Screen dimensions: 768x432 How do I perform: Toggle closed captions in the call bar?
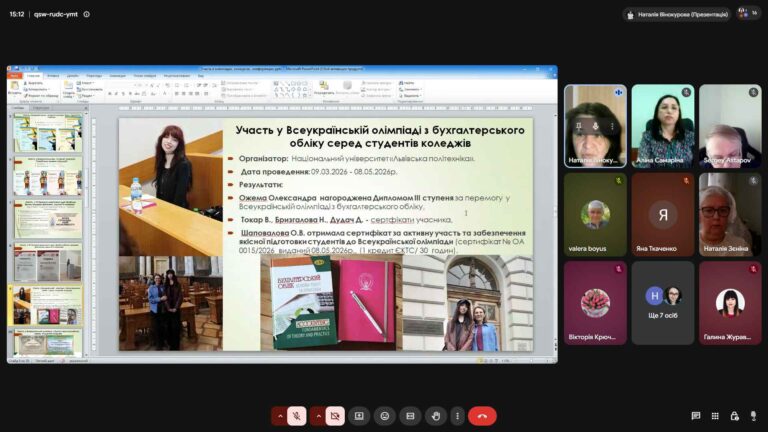click(410, 416)
